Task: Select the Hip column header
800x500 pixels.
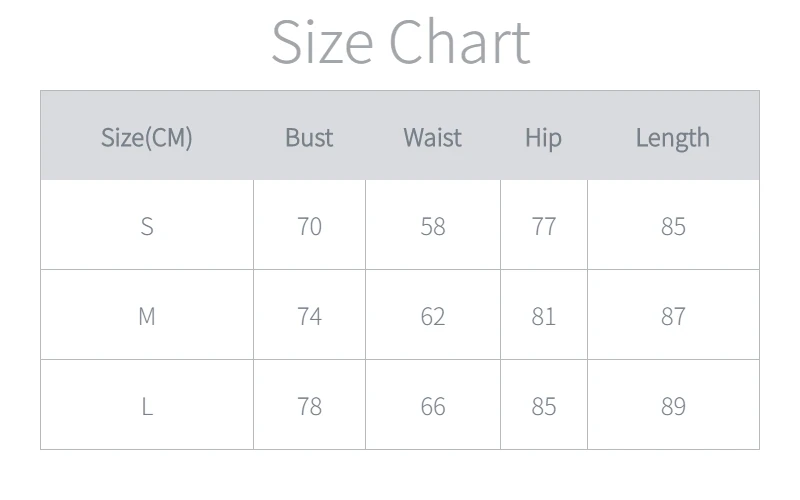Action: pyautogui.click(x=543, y=137)
